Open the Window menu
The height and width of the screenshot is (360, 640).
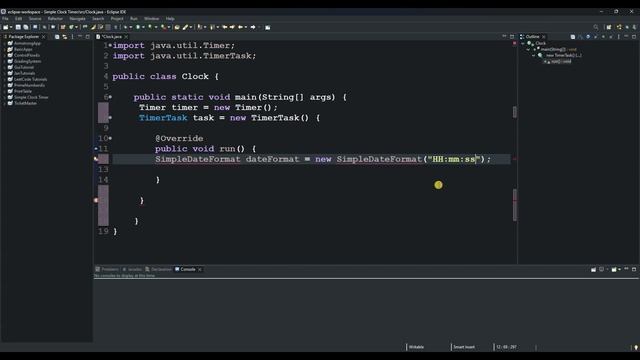[x=151, y=19]
